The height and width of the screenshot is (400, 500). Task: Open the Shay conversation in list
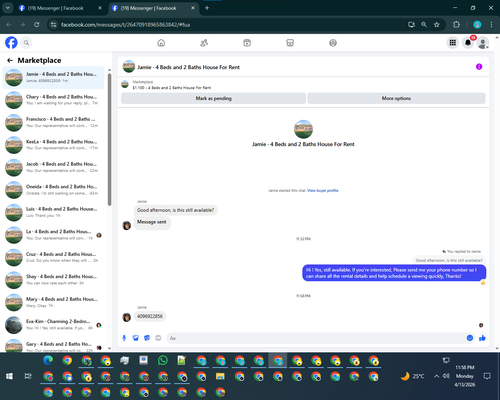(x=53, y=280)
